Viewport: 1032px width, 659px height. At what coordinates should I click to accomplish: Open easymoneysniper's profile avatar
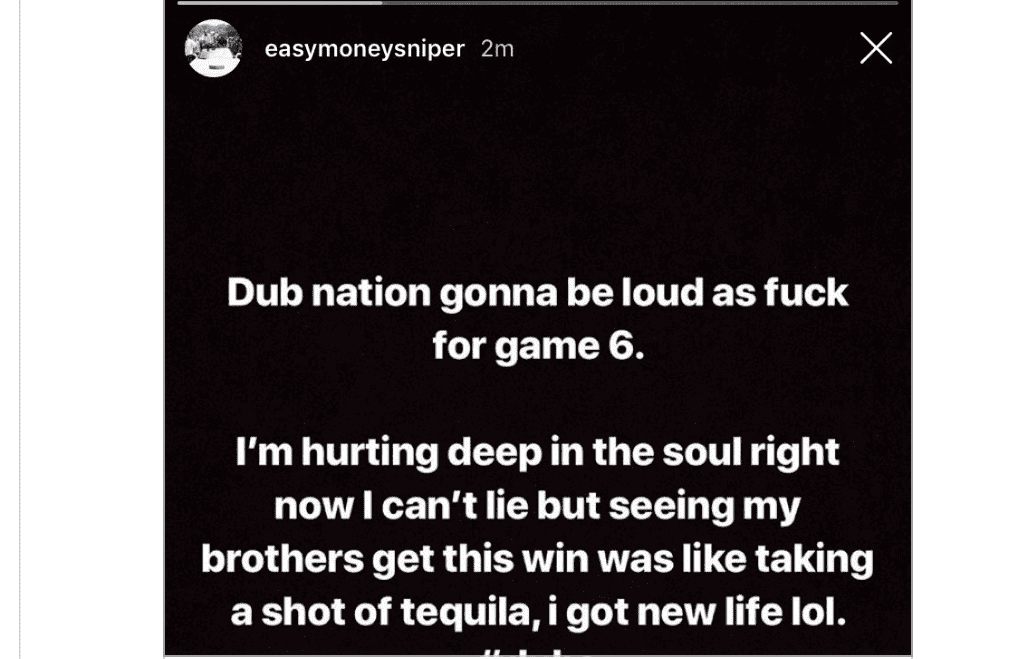(213, 48)
